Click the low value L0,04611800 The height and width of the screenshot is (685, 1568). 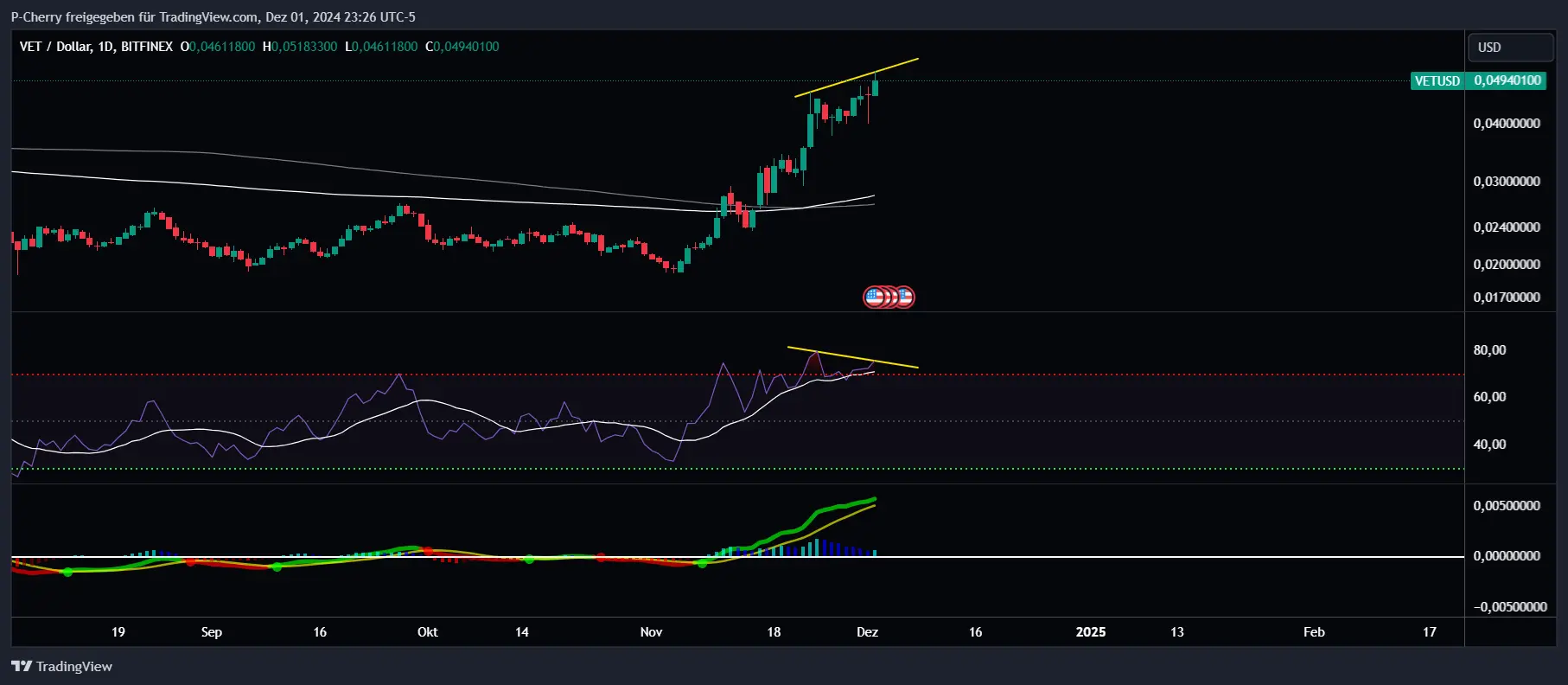click(381, 47)
